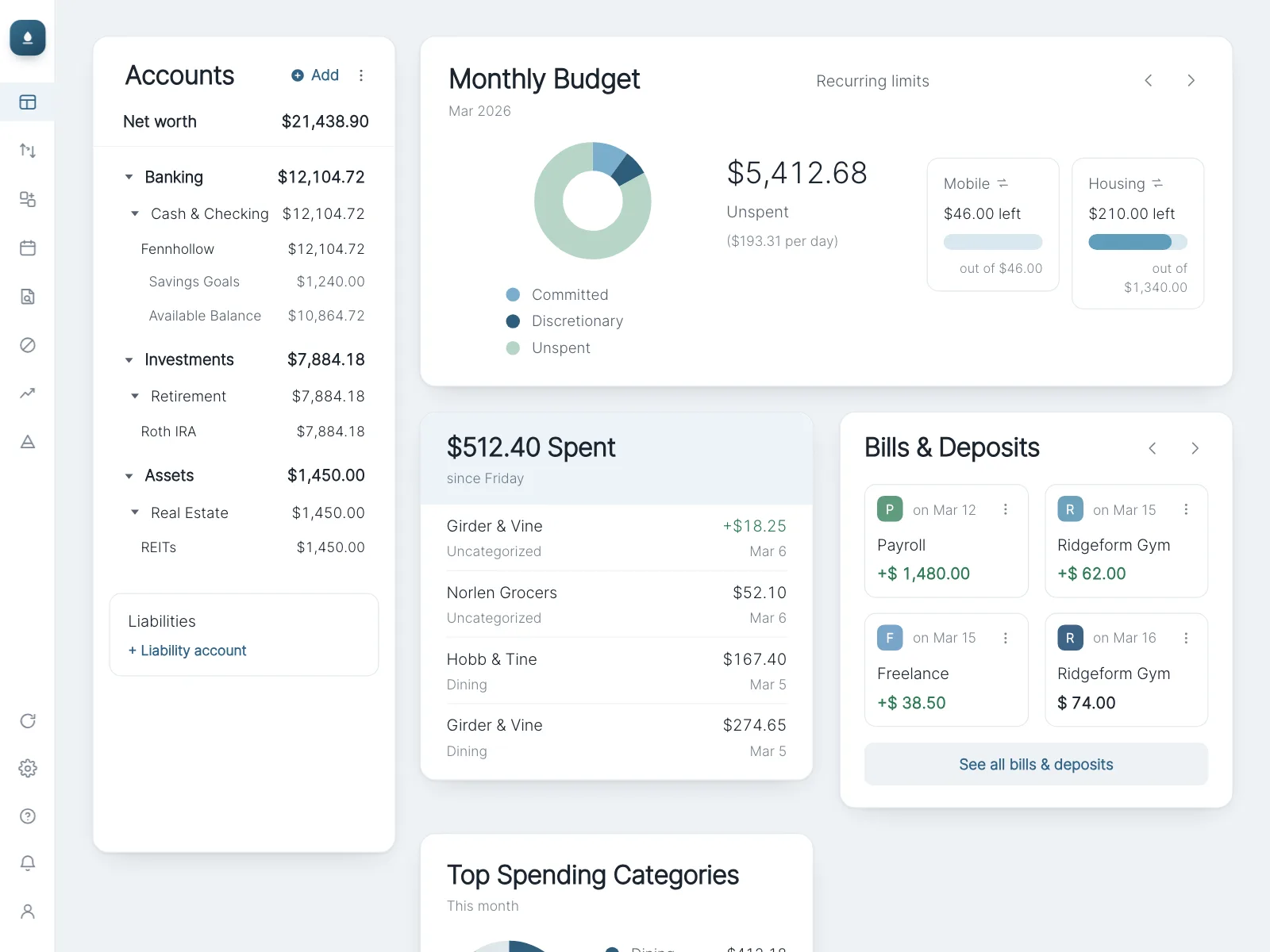The height and width of the screenshot is (952, 1270).
Task: Collapse the Assets account group
Action: point(129,476)
